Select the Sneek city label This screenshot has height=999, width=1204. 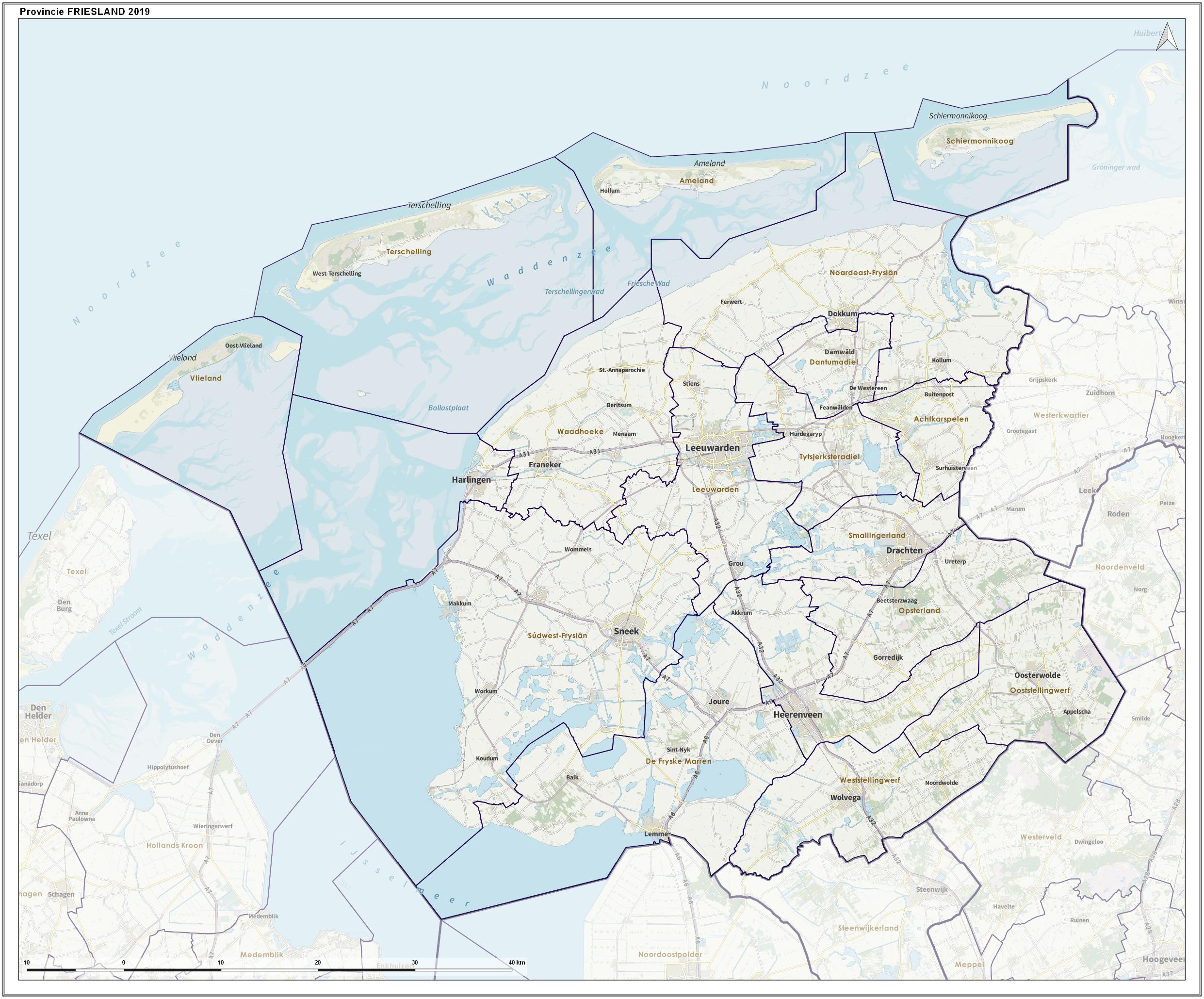coord(626,631)
